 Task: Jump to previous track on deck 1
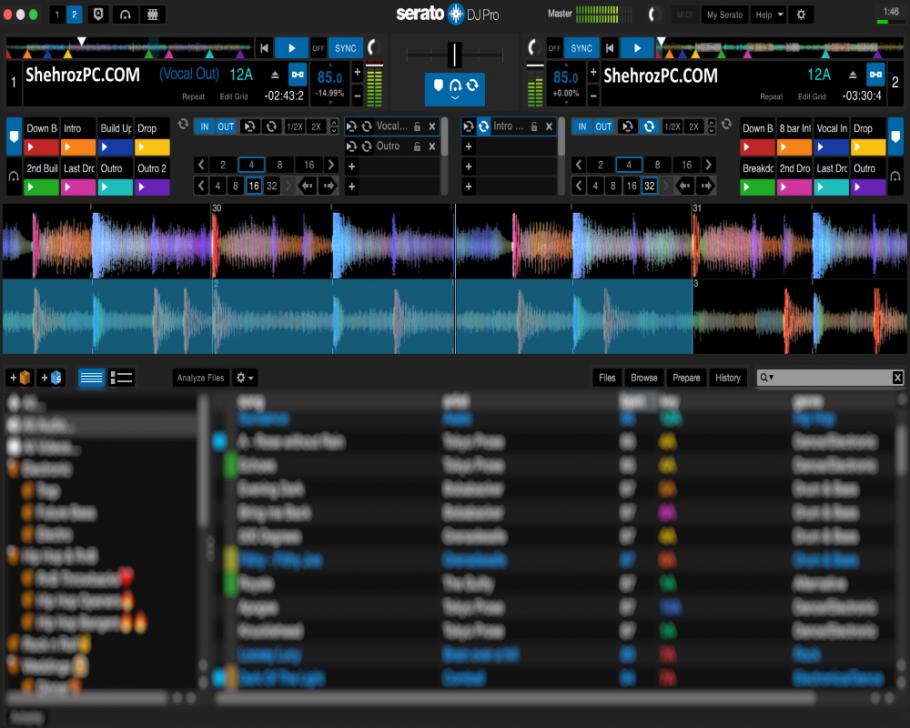point(264,48)
